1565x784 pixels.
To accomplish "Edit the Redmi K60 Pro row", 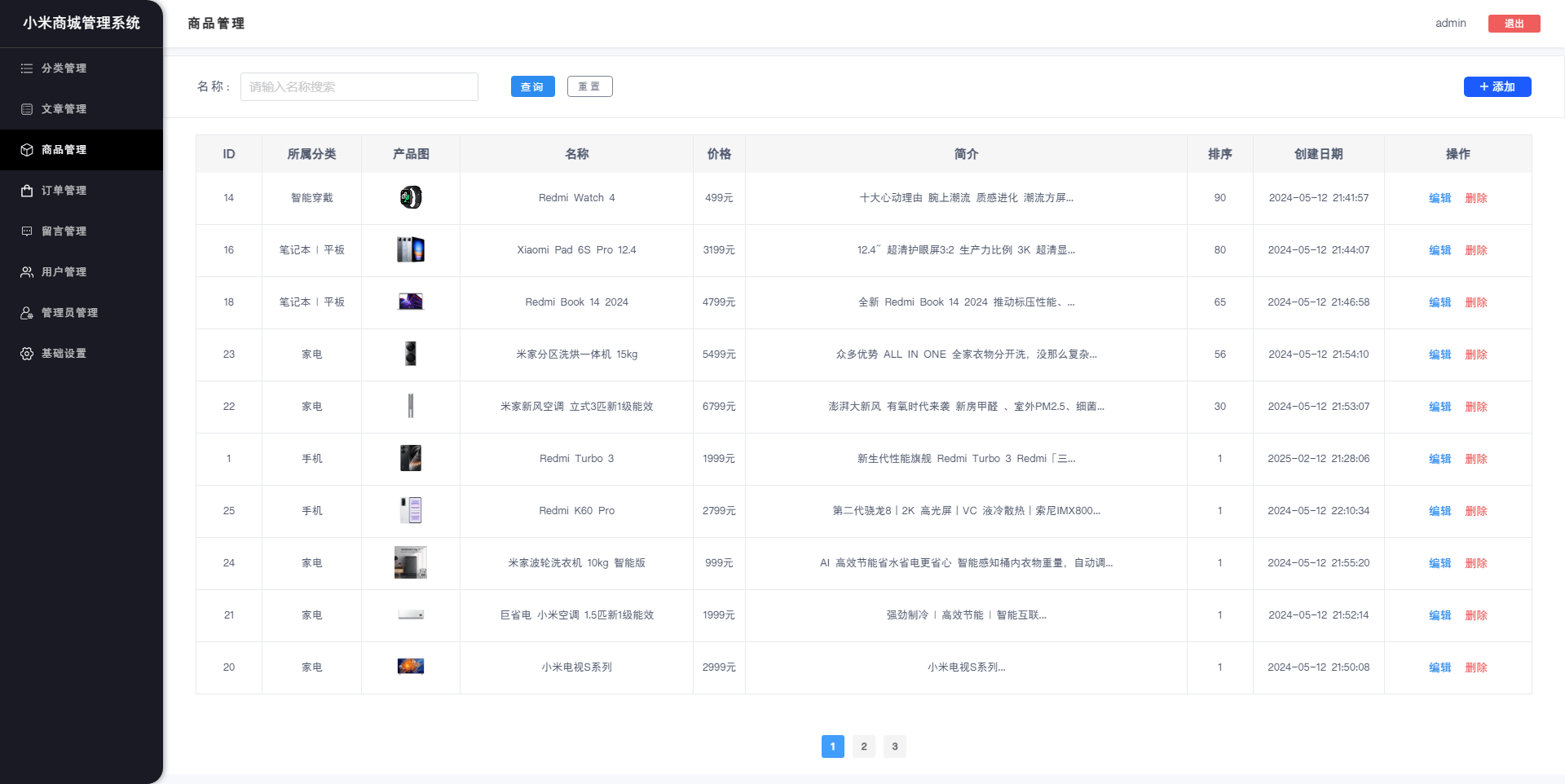I will (x=1440, y=511).
